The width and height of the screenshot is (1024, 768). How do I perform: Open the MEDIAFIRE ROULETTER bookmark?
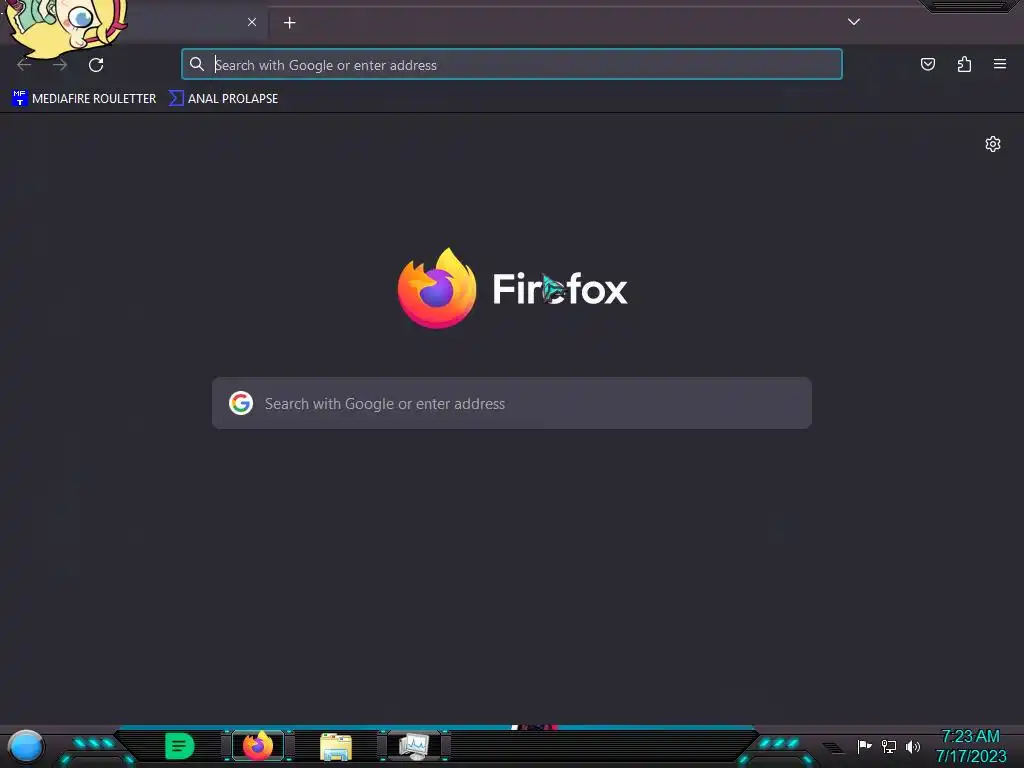(84, 99)
